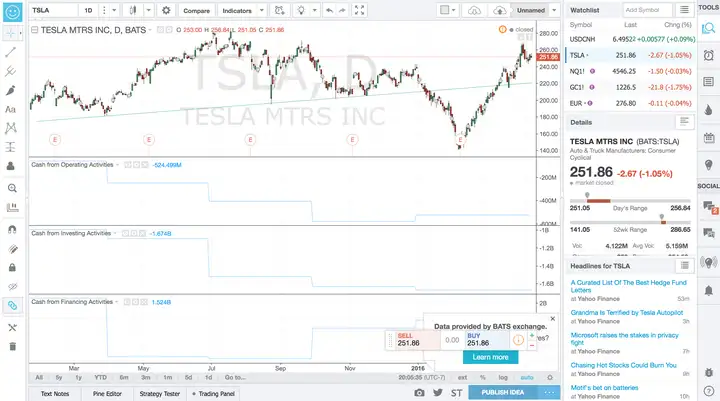Toggle stay in drawing mode pencil icon
Viewport: 720px width, 401px height.
(12, 249)
